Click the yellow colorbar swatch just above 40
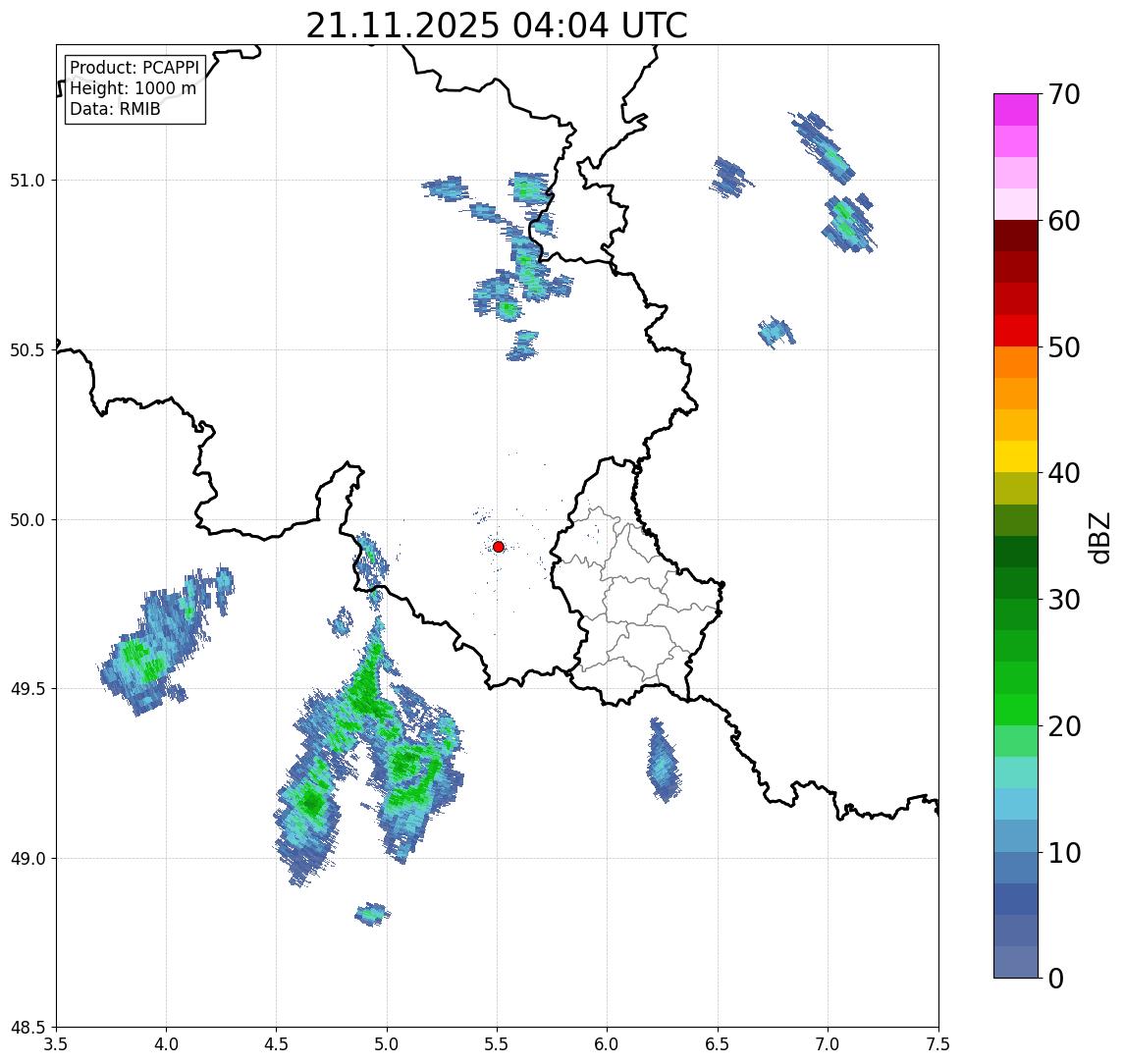 coord(1016,456)
